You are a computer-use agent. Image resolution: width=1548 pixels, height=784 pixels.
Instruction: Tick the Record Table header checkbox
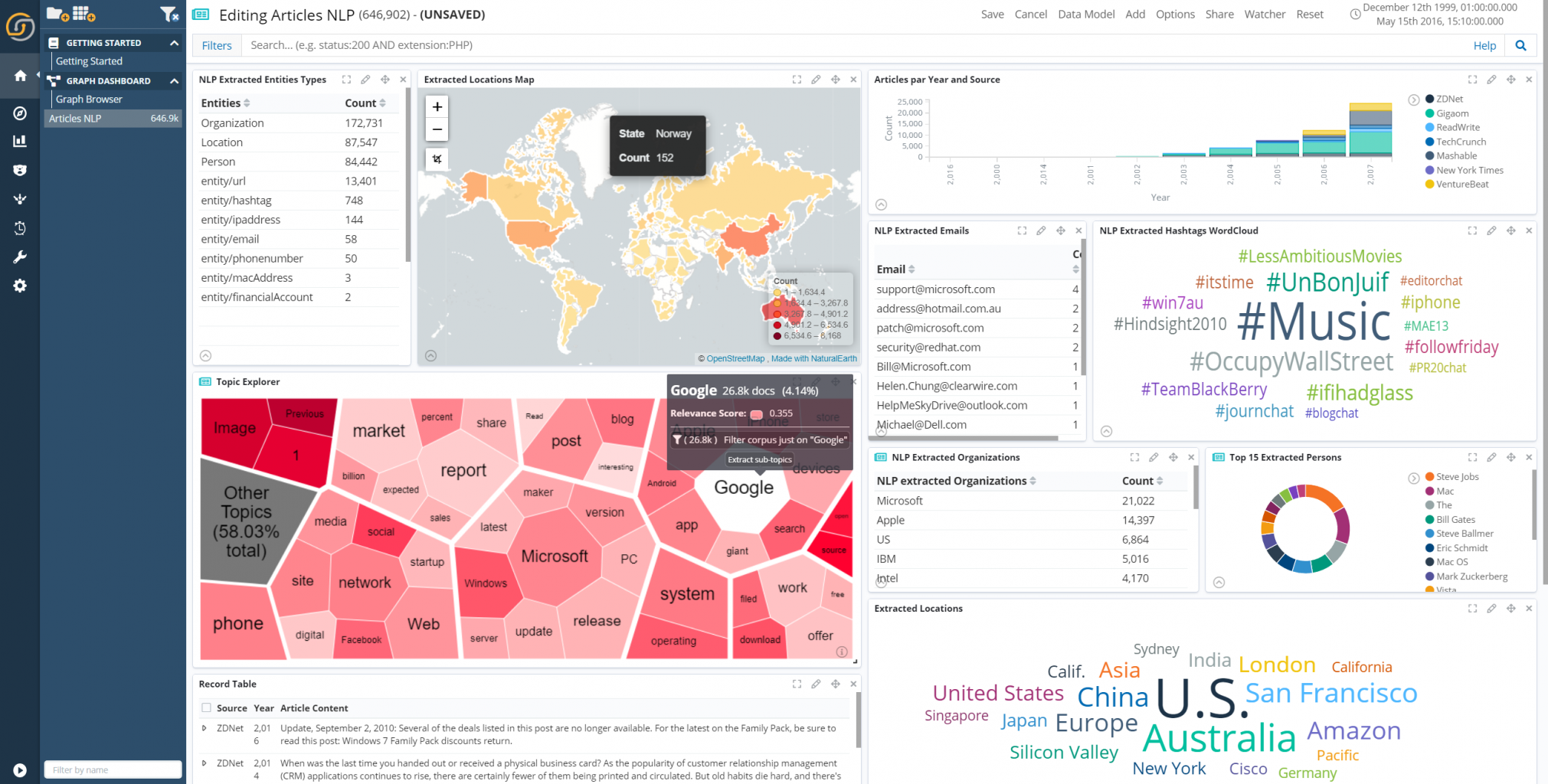pos(206,708)
